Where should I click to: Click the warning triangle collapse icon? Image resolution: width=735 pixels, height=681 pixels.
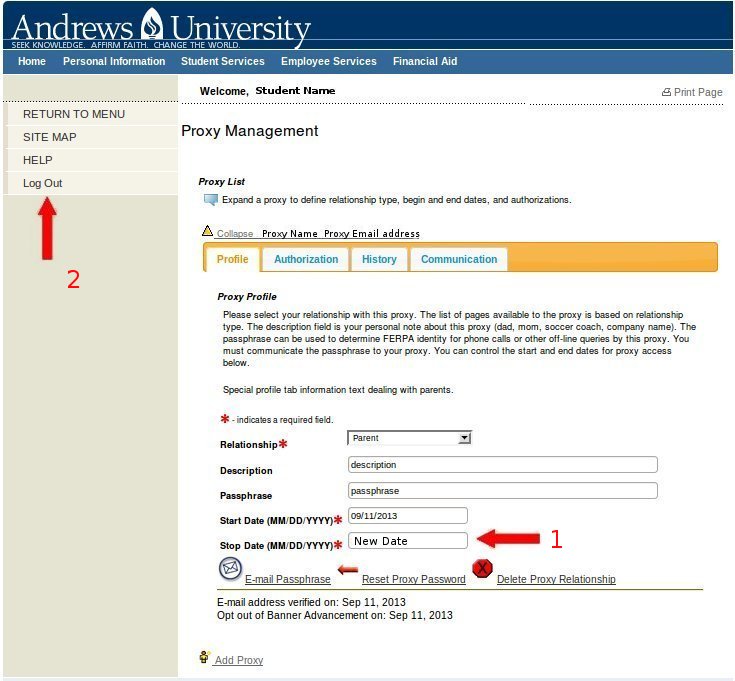(207, 231)
